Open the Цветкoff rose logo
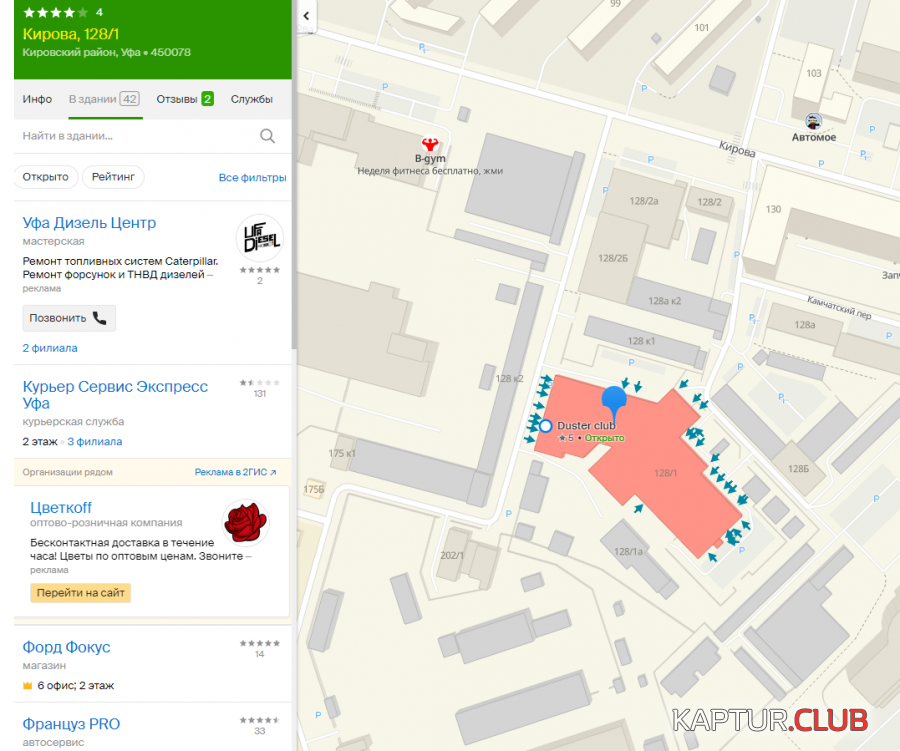This screenshot has height=751, width=900. [246, 522]
